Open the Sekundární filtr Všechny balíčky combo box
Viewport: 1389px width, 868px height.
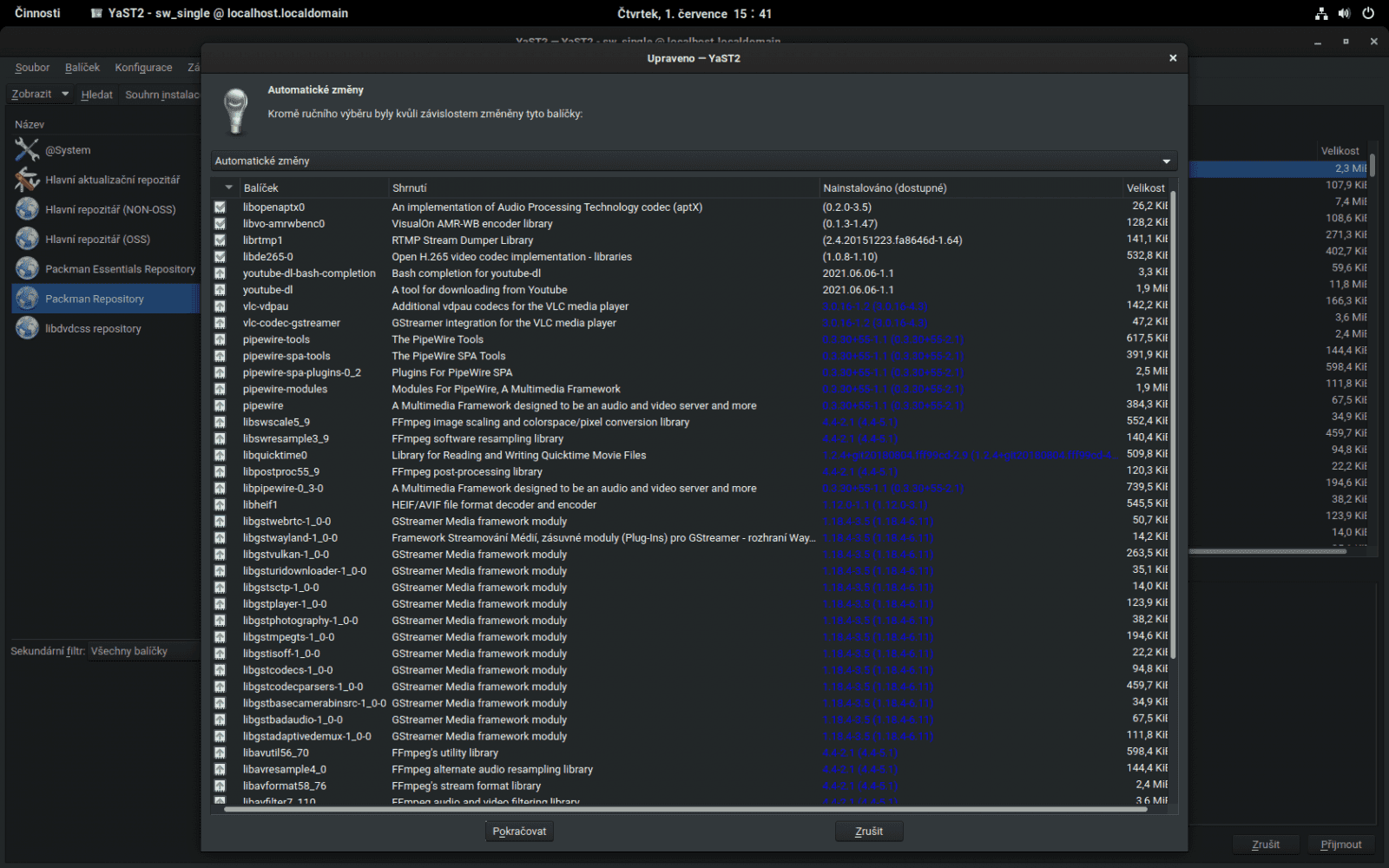(x=143, y=650)
